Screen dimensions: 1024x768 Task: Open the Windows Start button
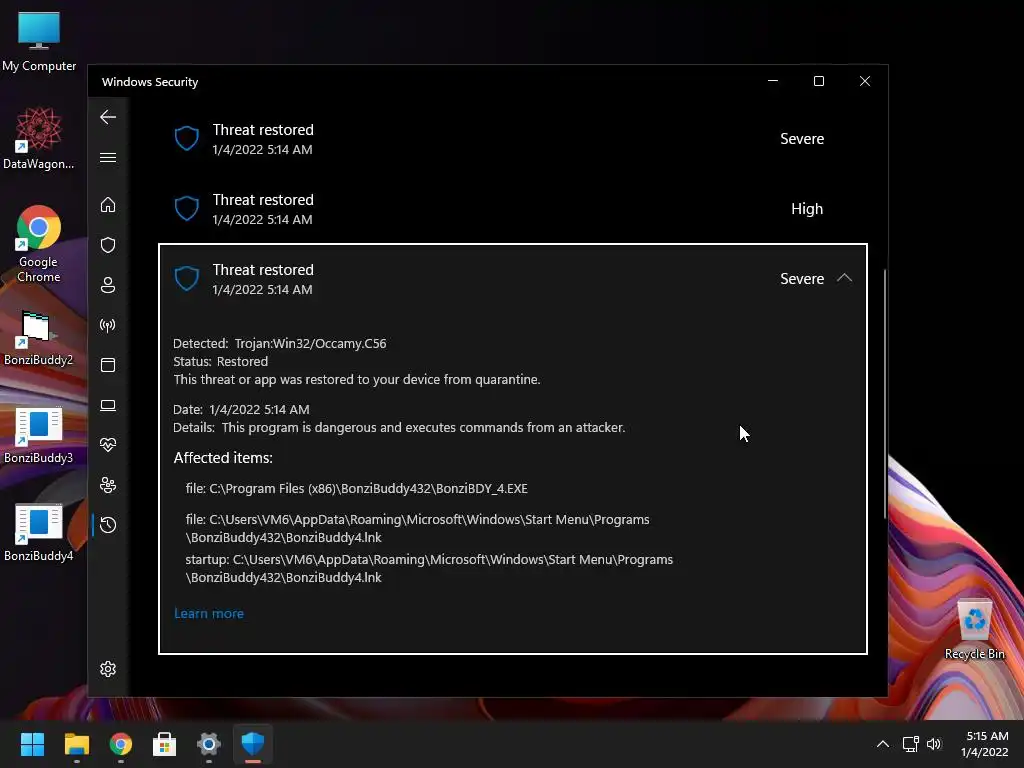[32, 744]
